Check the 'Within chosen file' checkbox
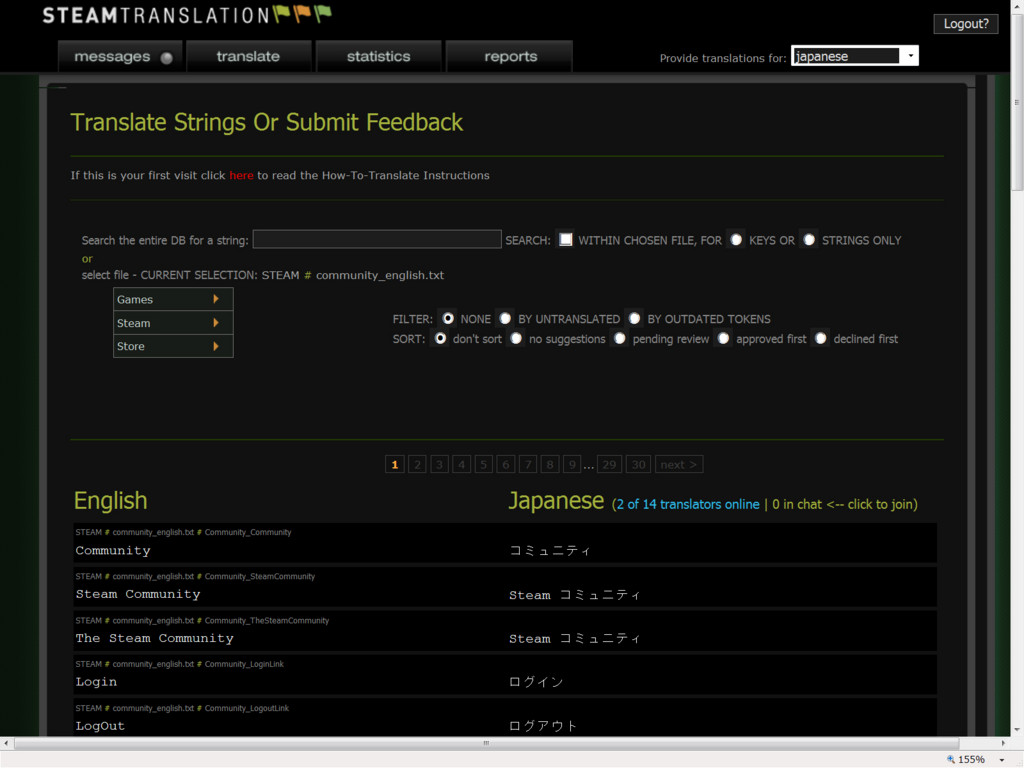 (x=566, y=240)
